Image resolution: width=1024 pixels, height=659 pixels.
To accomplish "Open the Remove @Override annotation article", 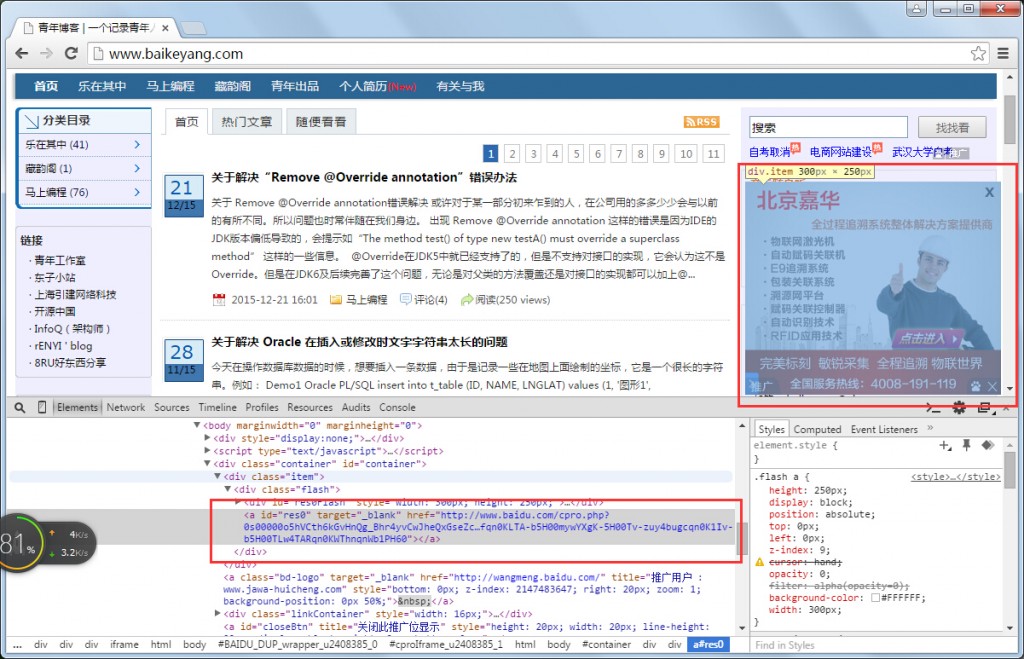I will tap(364, 177).
